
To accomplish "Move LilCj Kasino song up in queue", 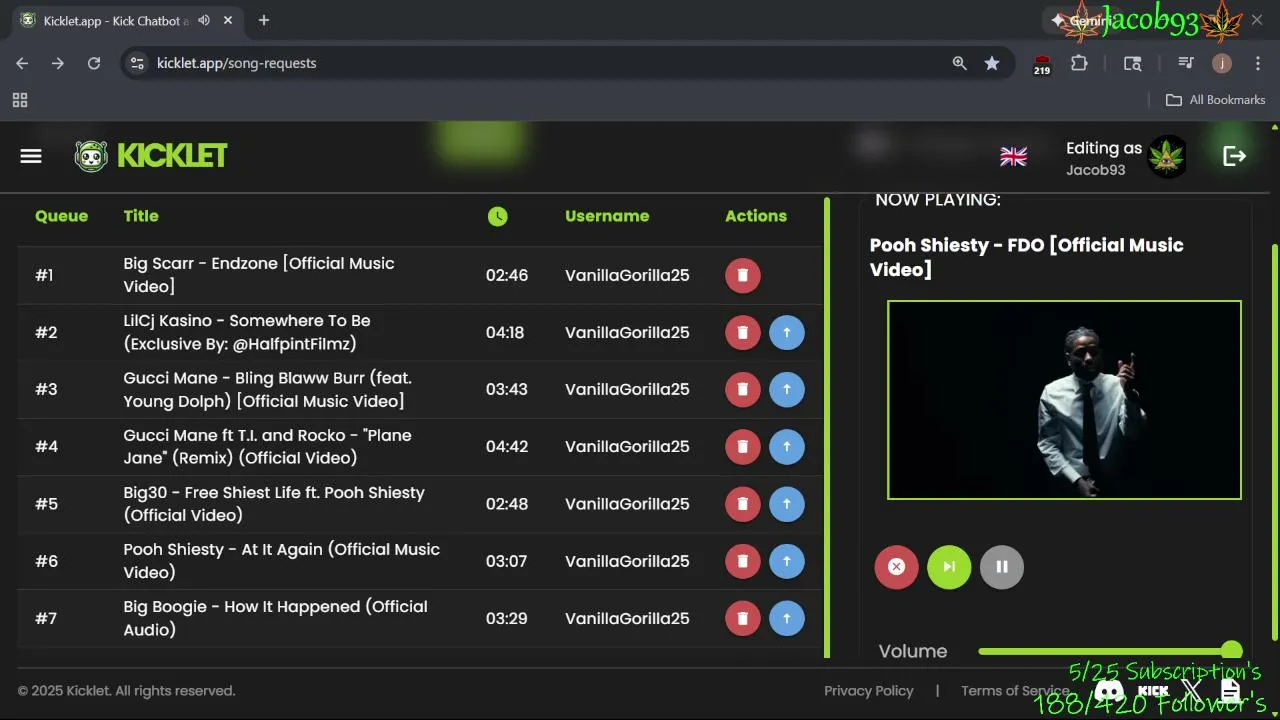I will point(787,332).
